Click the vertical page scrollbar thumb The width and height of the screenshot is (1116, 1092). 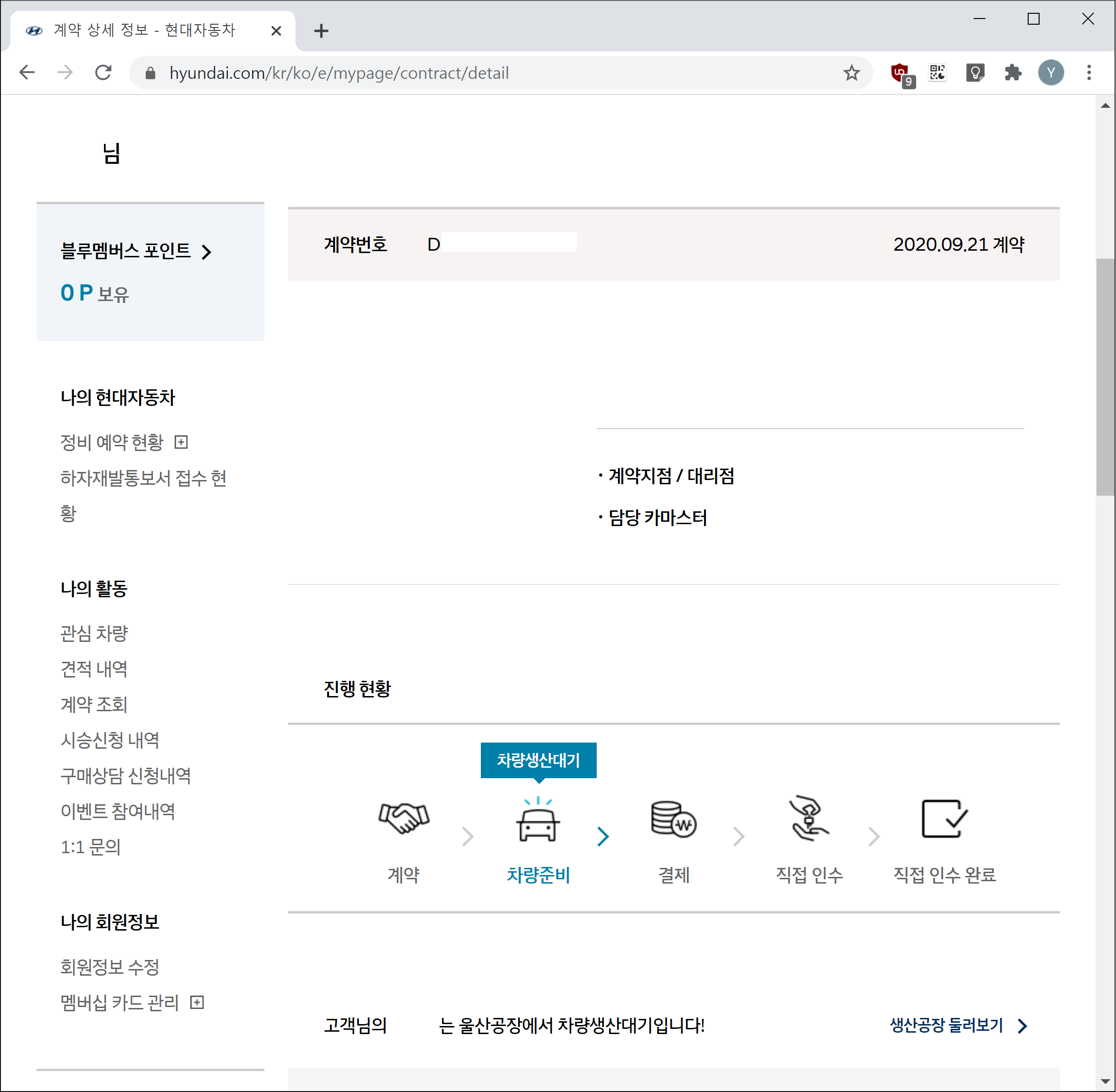[1105, 377]
